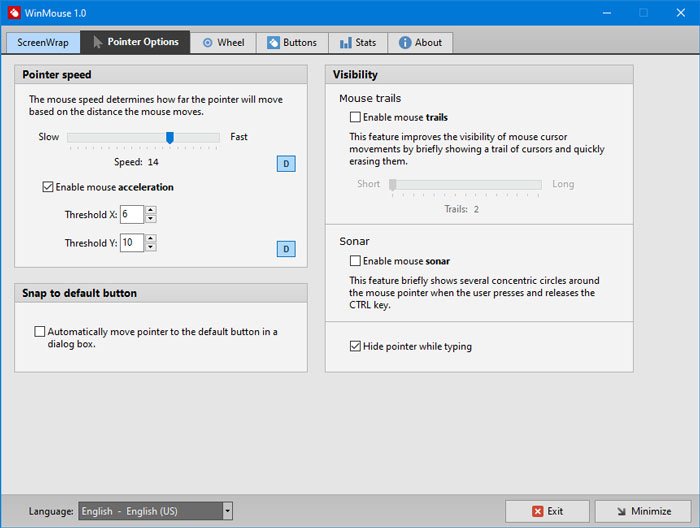
Task: Click the 'Sonar' heading text
Action: 354,241
